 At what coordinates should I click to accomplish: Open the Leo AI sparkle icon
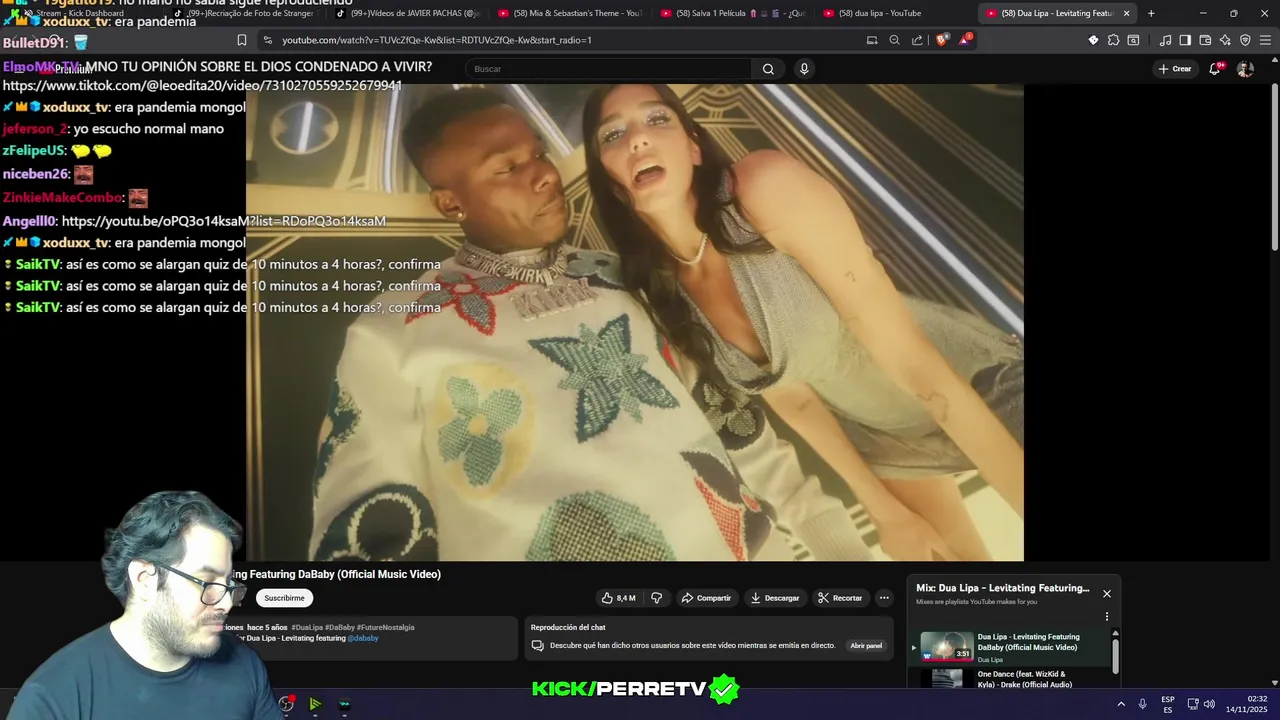point(1225,40)
